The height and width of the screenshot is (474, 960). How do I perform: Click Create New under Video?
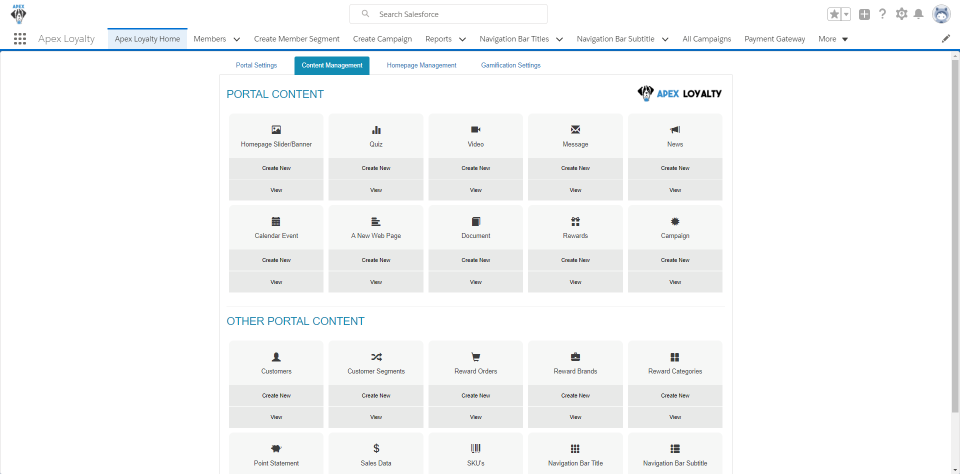coord(476,168)
